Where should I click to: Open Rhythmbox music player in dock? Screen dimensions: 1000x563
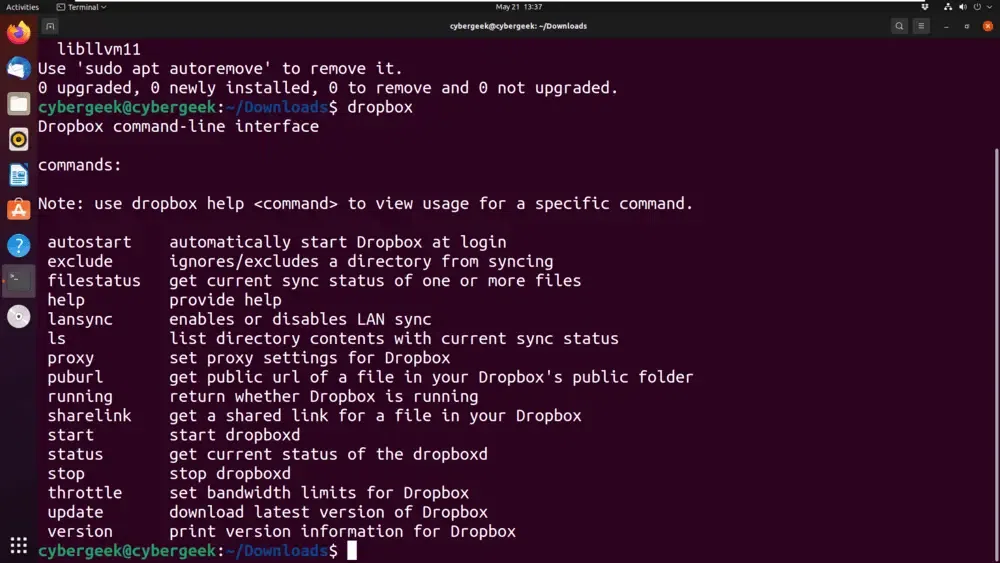(18, 139)
